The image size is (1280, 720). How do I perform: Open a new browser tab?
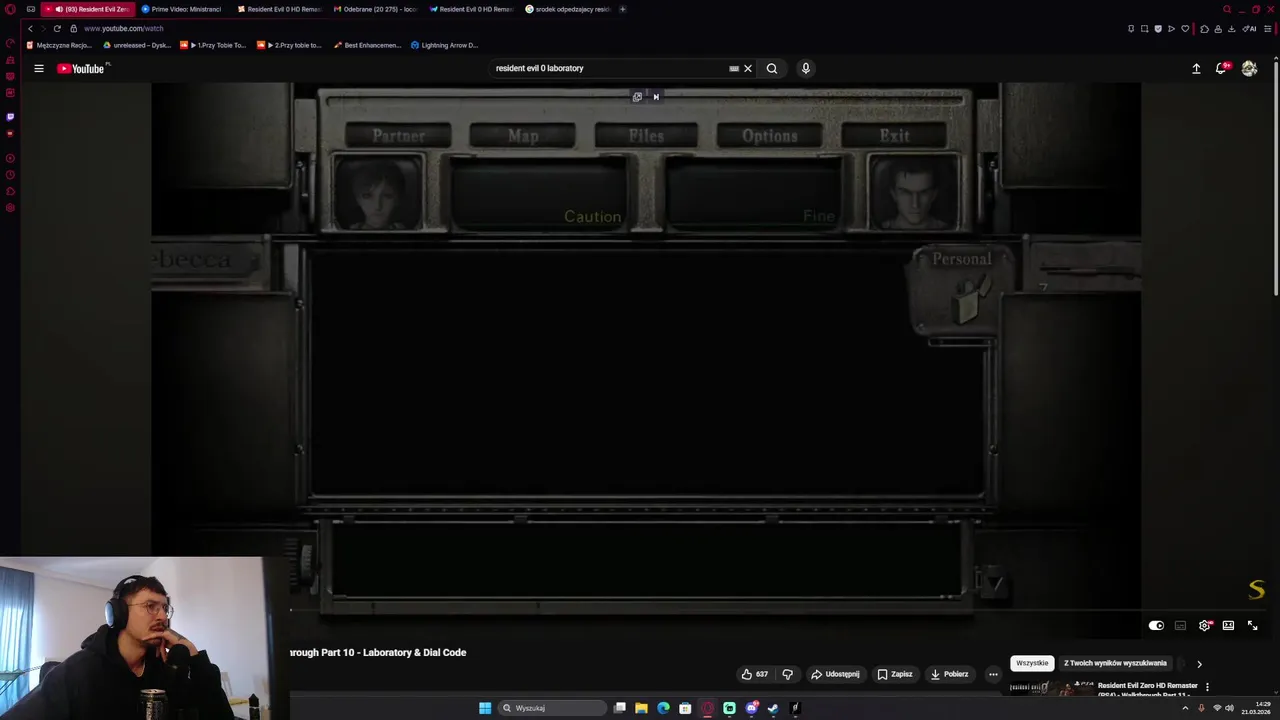tap(623, 9)
